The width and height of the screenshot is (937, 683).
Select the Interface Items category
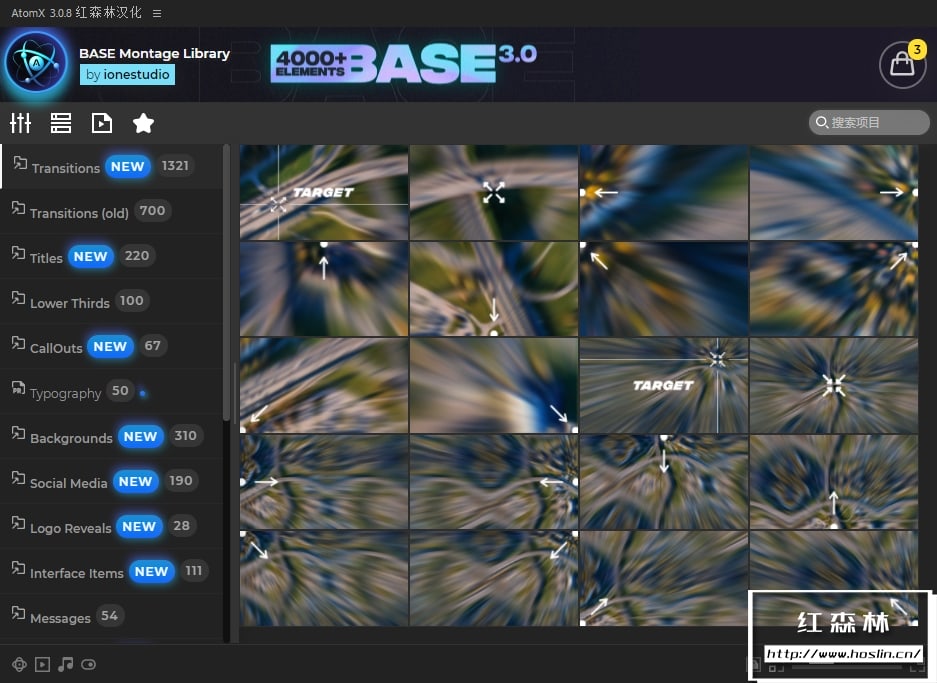click(112, 572)
